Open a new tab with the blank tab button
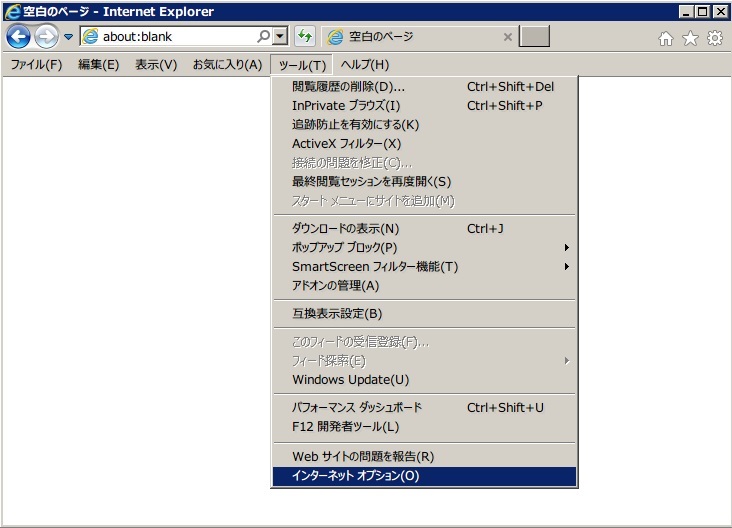Screen dimensions: 732x528 tap(535, 36)
